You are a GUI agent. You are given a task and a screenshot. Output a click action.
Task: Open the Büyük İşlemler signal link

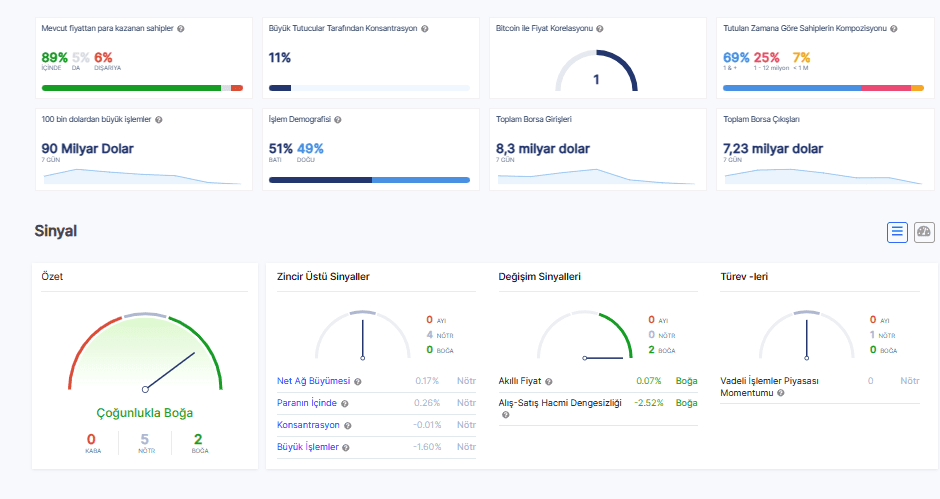coord(308,447)
